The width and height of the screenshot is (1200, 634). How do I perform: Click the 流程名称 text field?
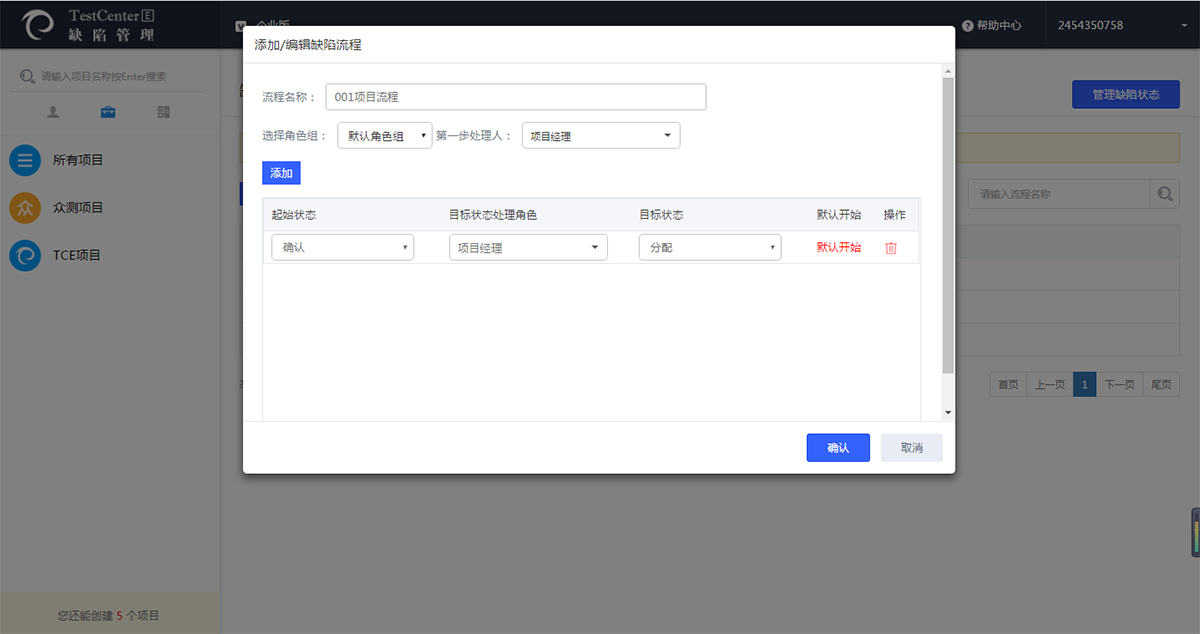point(516,97)
